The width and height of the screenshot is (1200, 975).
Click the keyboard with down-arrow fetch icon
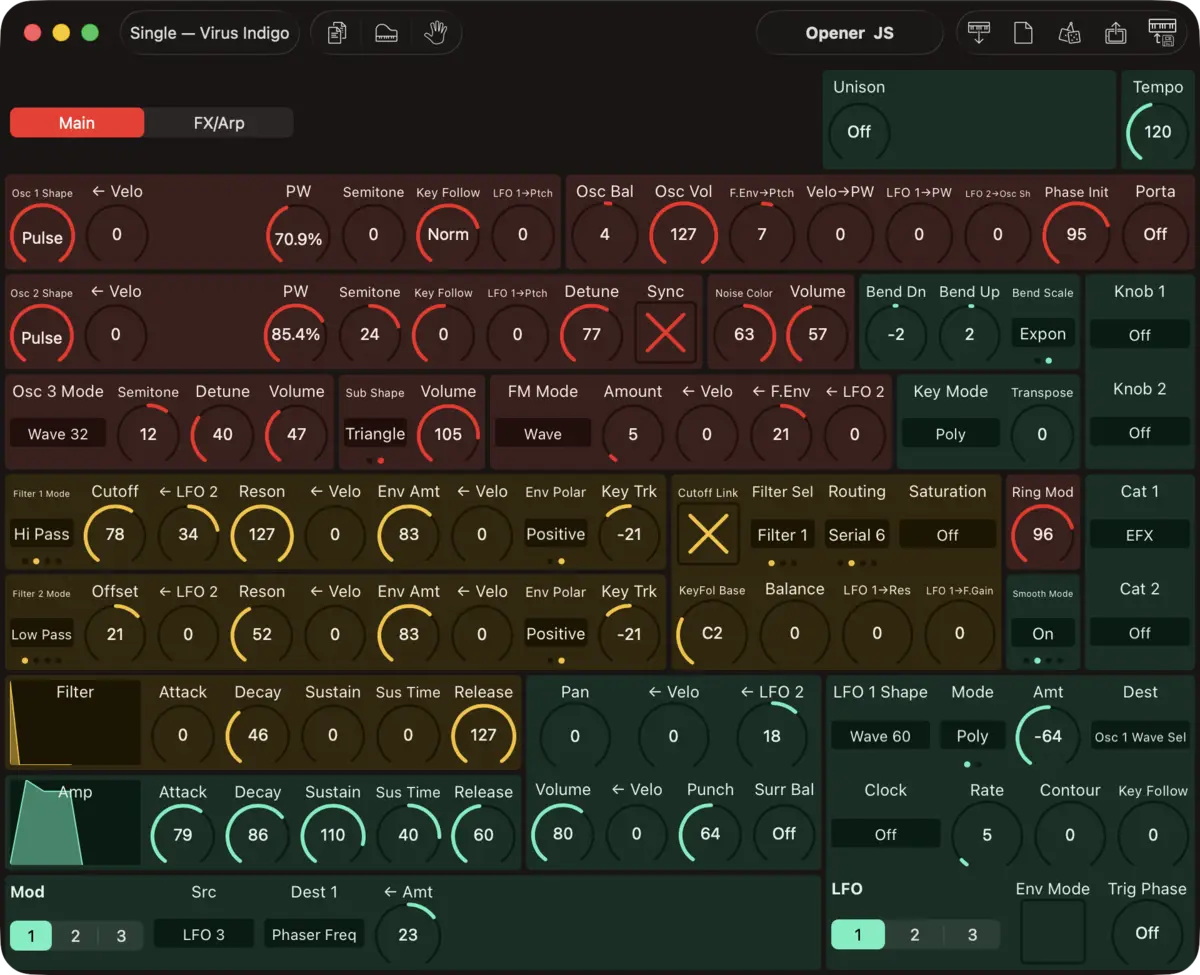pos(979,33)
